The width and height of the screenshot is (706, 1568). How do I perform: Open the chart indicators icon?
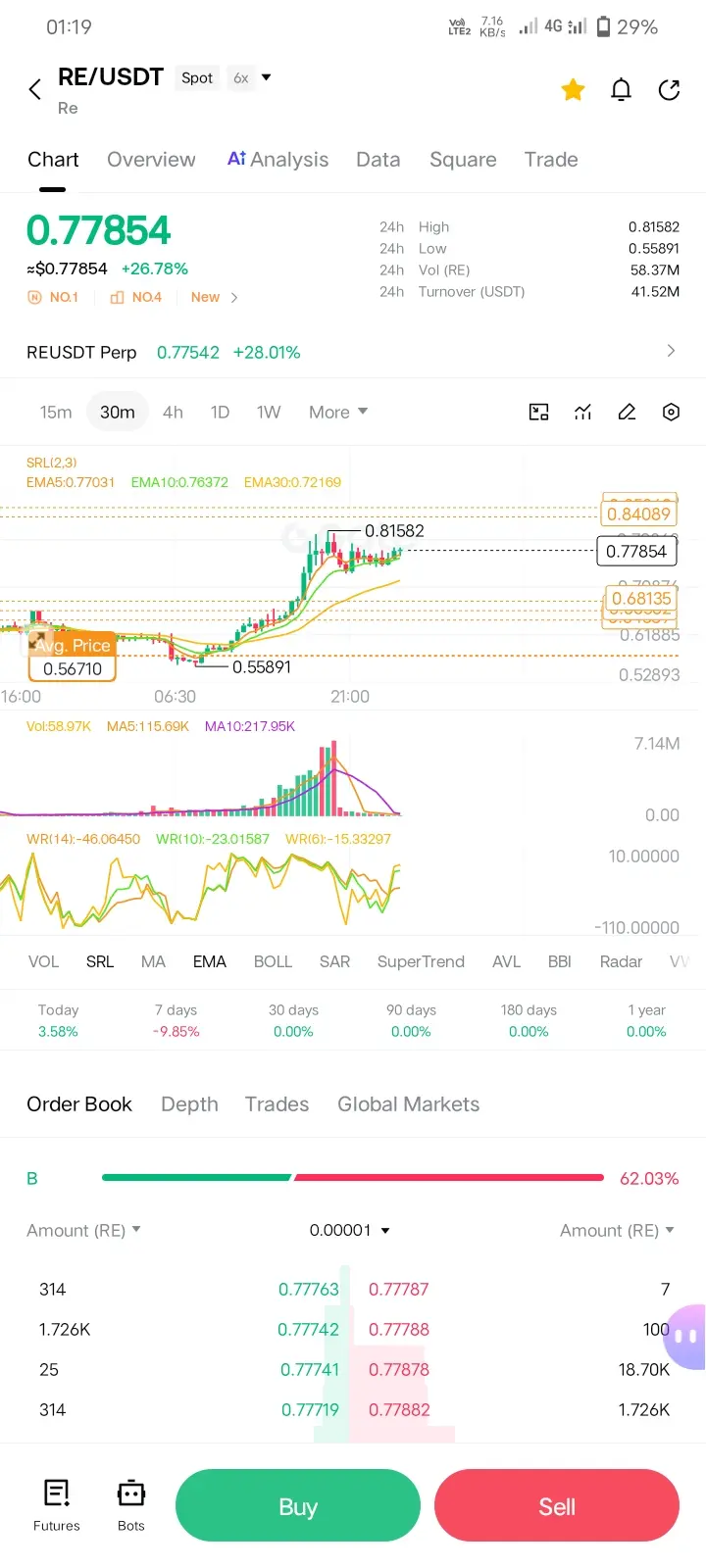[582, 413]
